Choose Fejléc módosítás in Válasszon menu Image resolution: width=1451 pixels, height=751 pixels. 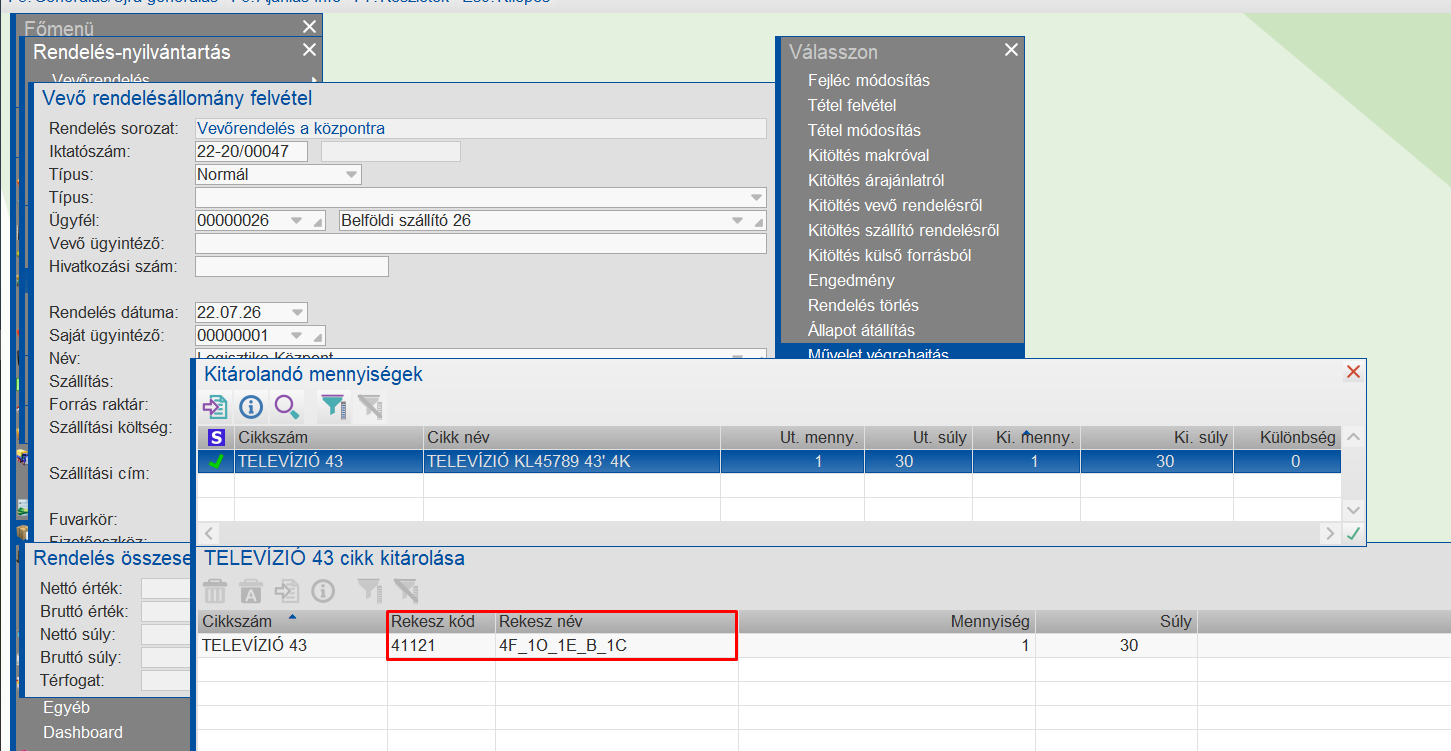pos(869,80)
